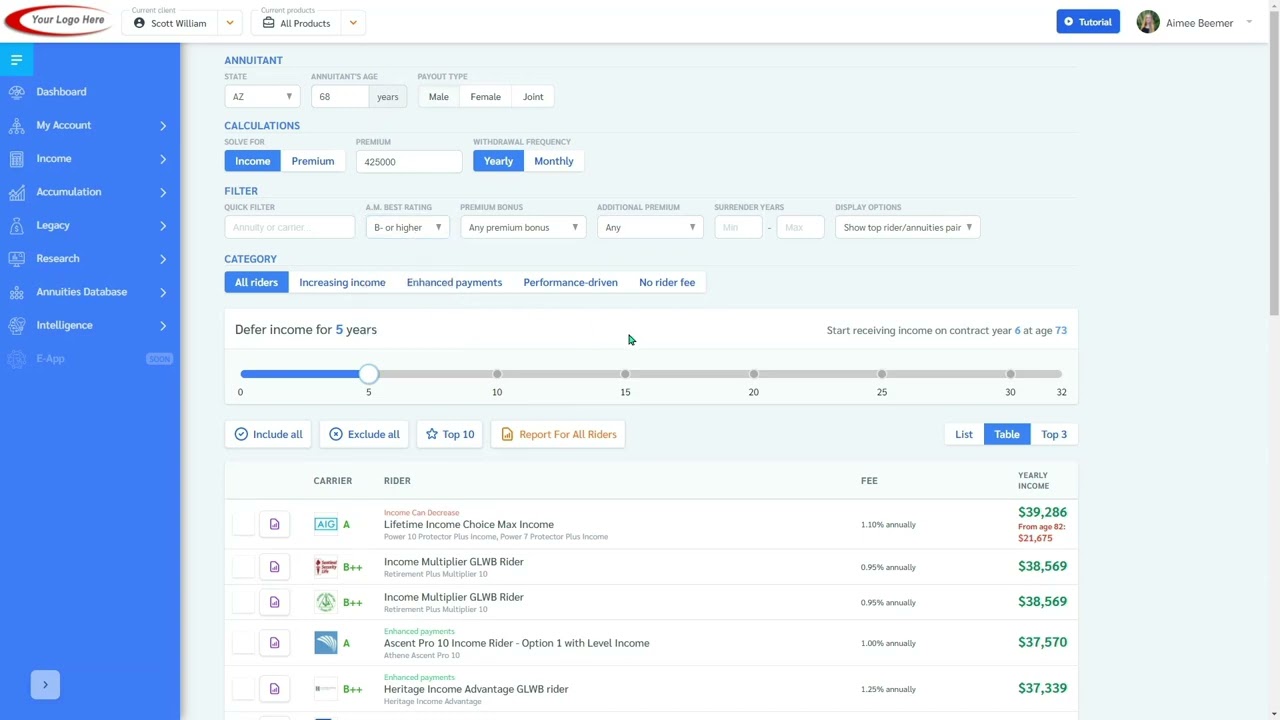Click the My Account person icon
Viewport: 1280px width, 720px height.
click(x=16, y=125)
